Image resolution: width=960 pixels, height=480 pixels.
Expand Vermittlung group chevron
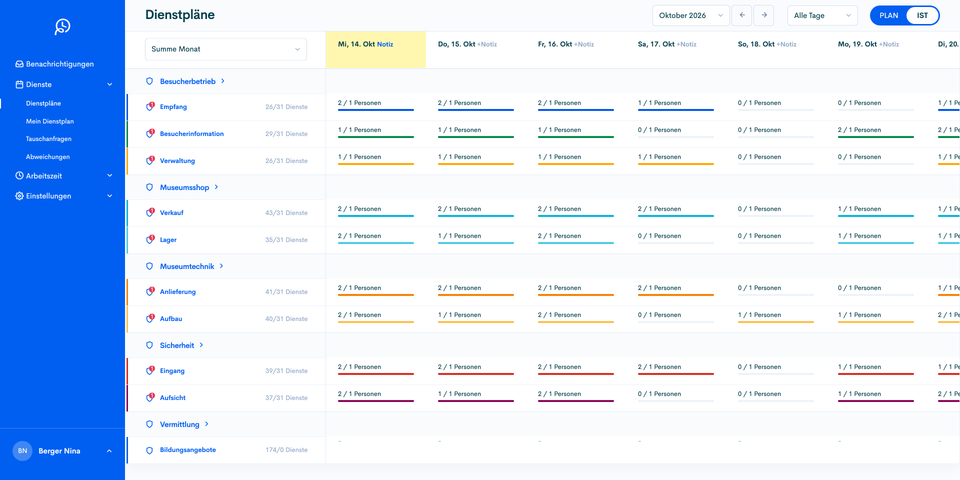[x=207, y=424]
